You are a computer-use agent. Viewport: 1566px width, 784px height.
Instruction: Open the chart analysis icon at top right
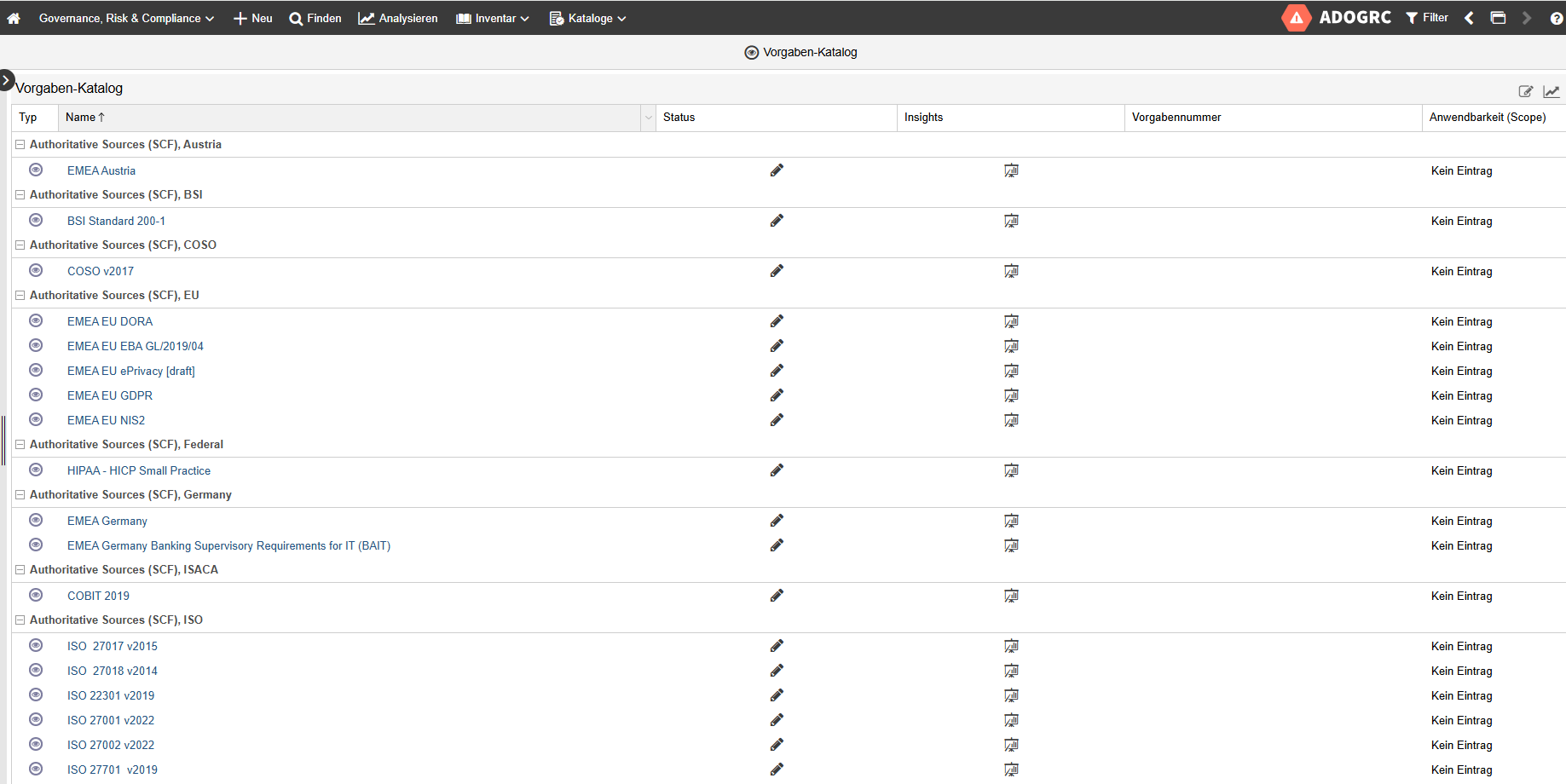pyautogui.click(x=1552, y=91)
